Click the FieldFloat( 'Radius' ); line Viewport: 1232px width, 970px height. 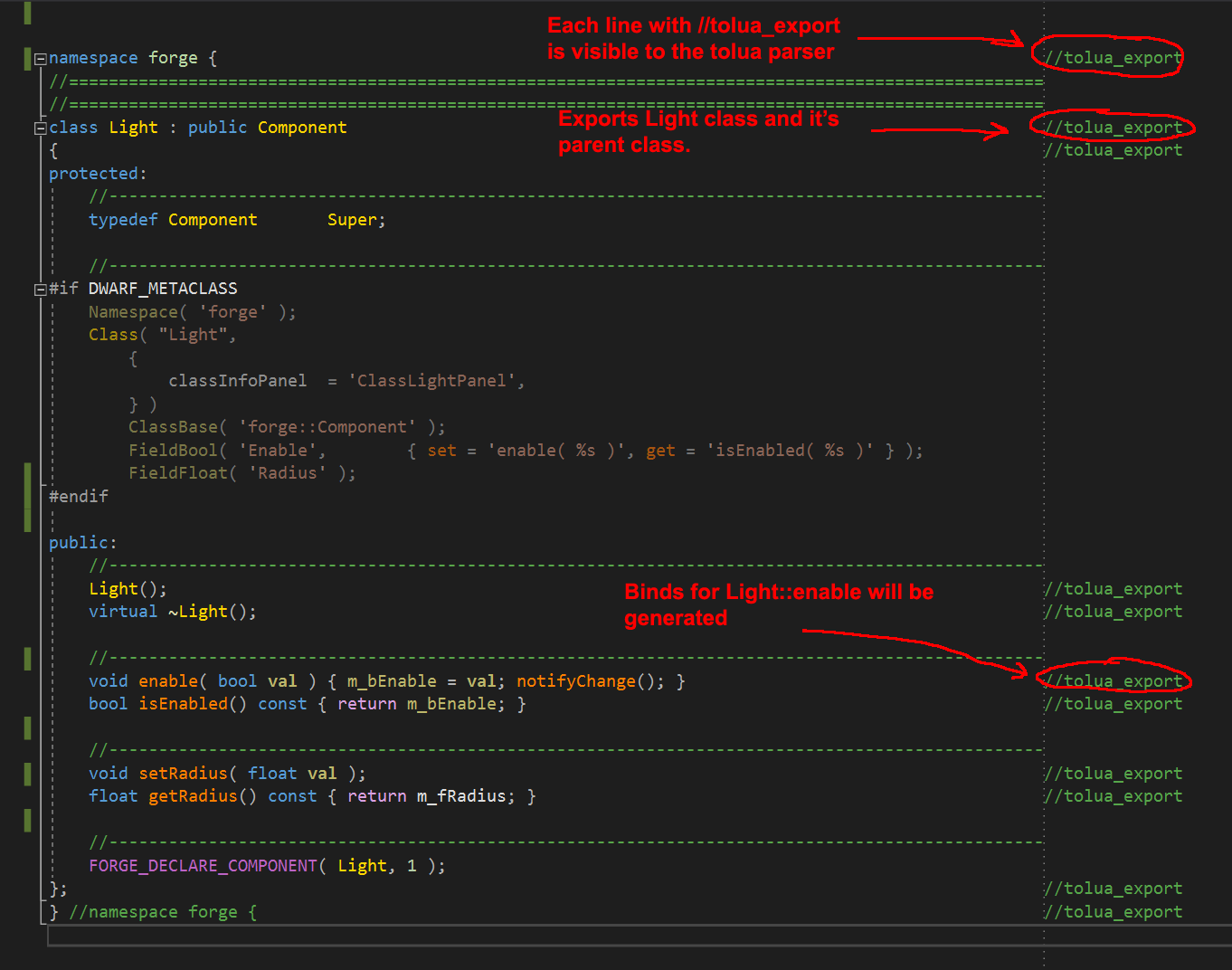pyautogui.click(x=242, y=473)
